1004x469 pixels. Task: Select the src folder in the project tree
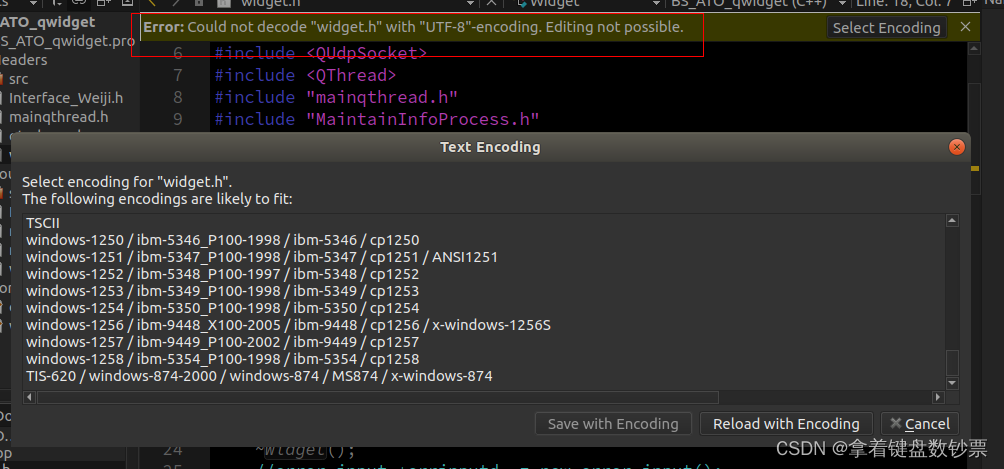(x=18, y=79)
